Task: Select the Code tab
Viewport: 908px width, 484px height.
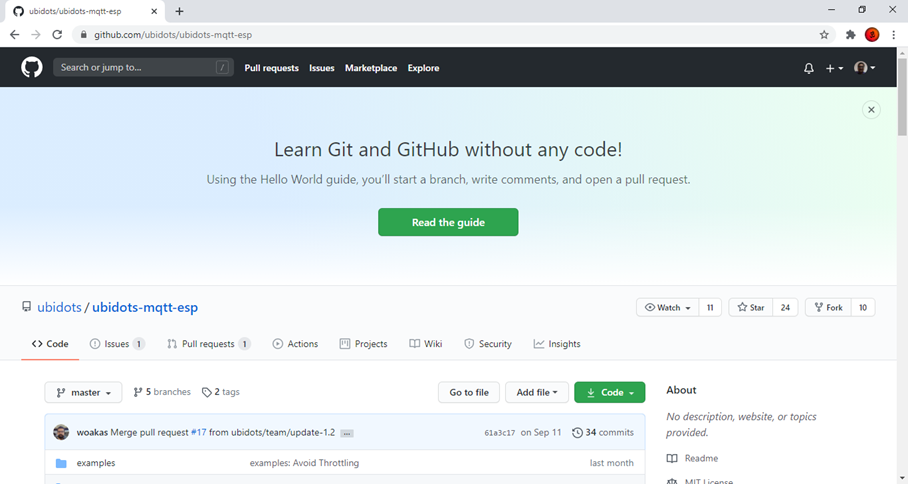Action: pyautogui.click(x=50, y=344)
